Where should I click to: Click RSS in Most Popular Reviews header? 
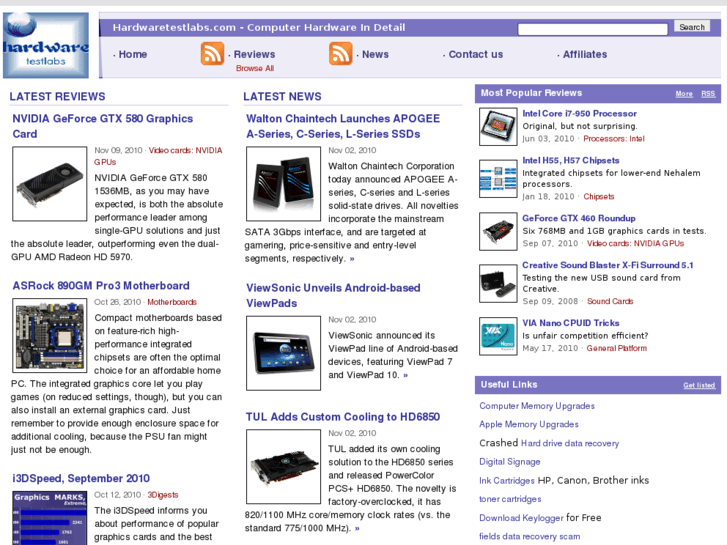708,94
